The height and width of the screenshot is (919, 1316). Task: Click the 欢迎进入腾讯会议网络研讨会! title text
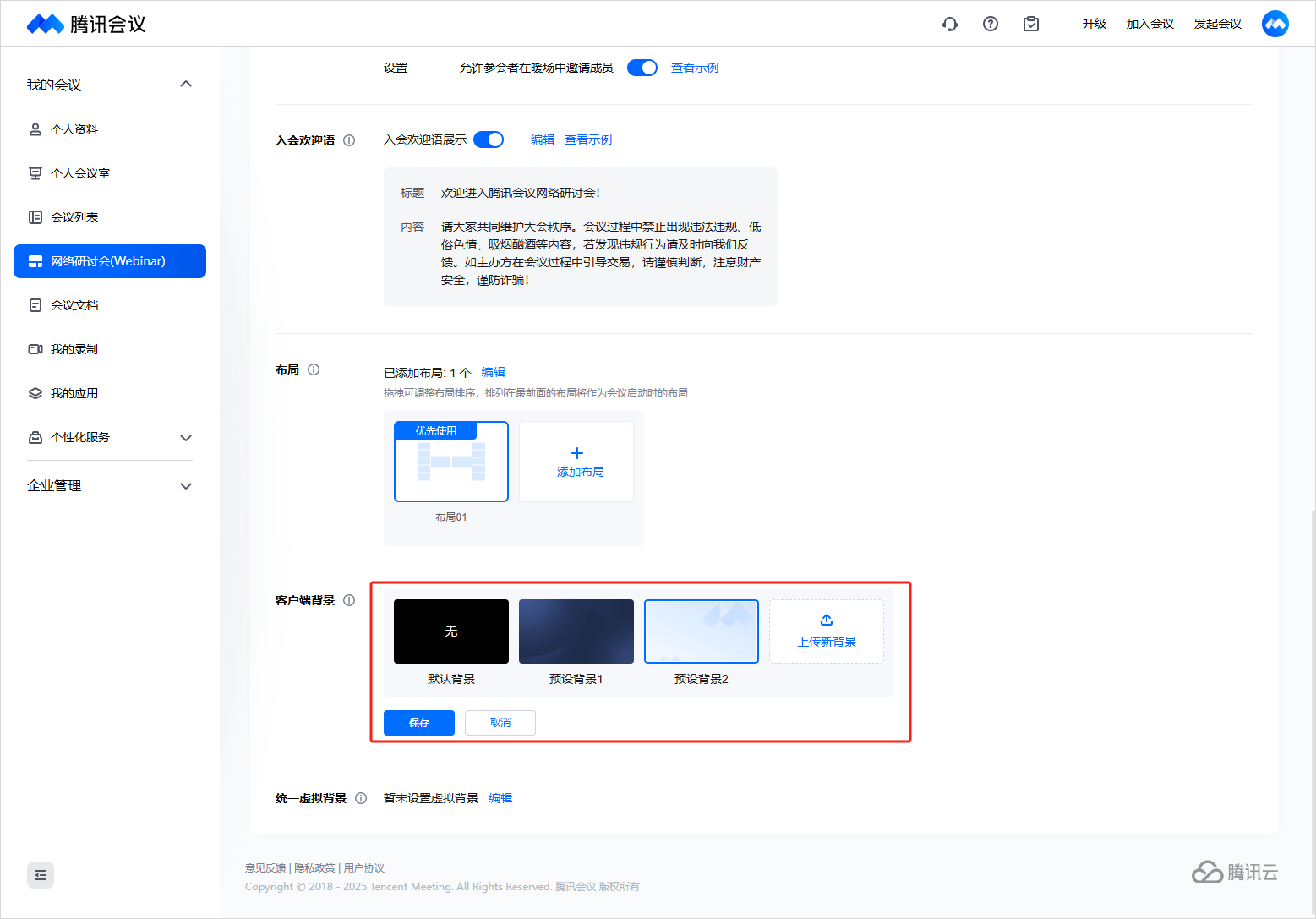pyautogui.click(x=521, y=193)
